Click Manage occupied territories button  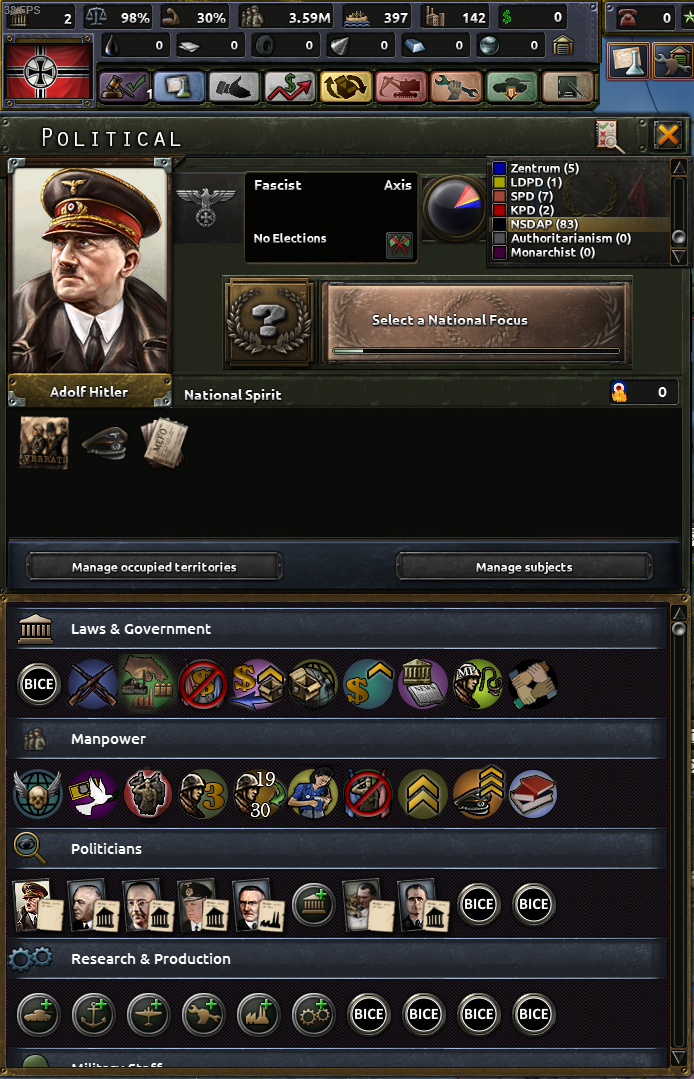click(154, 567)
